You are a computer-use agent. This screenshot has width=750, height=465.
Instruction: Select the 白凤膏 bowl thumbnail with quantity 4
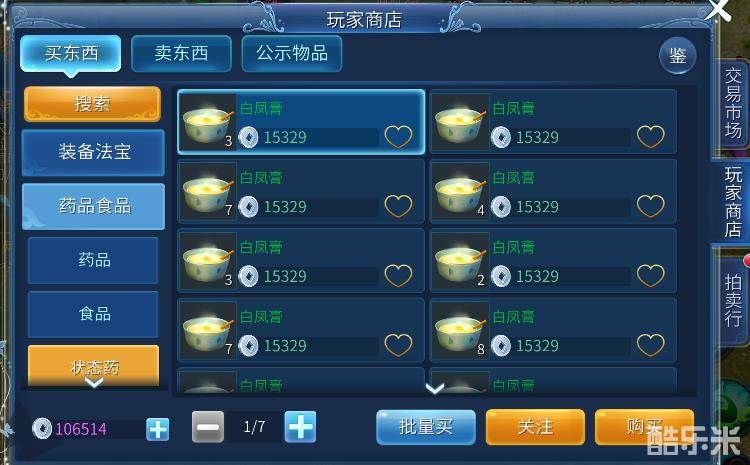pos(460,192)
